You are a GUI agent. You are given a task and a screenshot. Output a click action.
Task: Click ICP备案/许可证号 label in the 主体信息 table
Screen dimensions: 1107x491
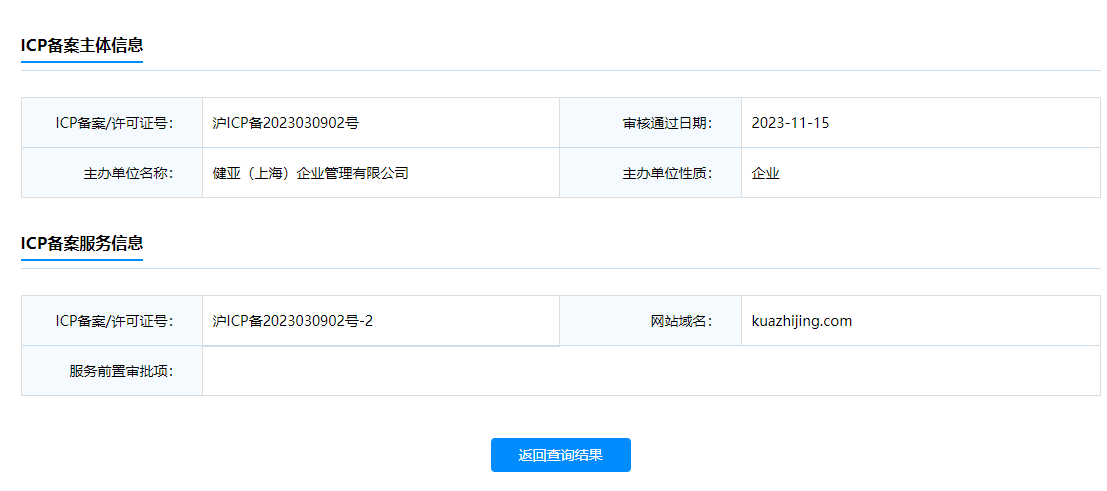(x=112, y=123)
